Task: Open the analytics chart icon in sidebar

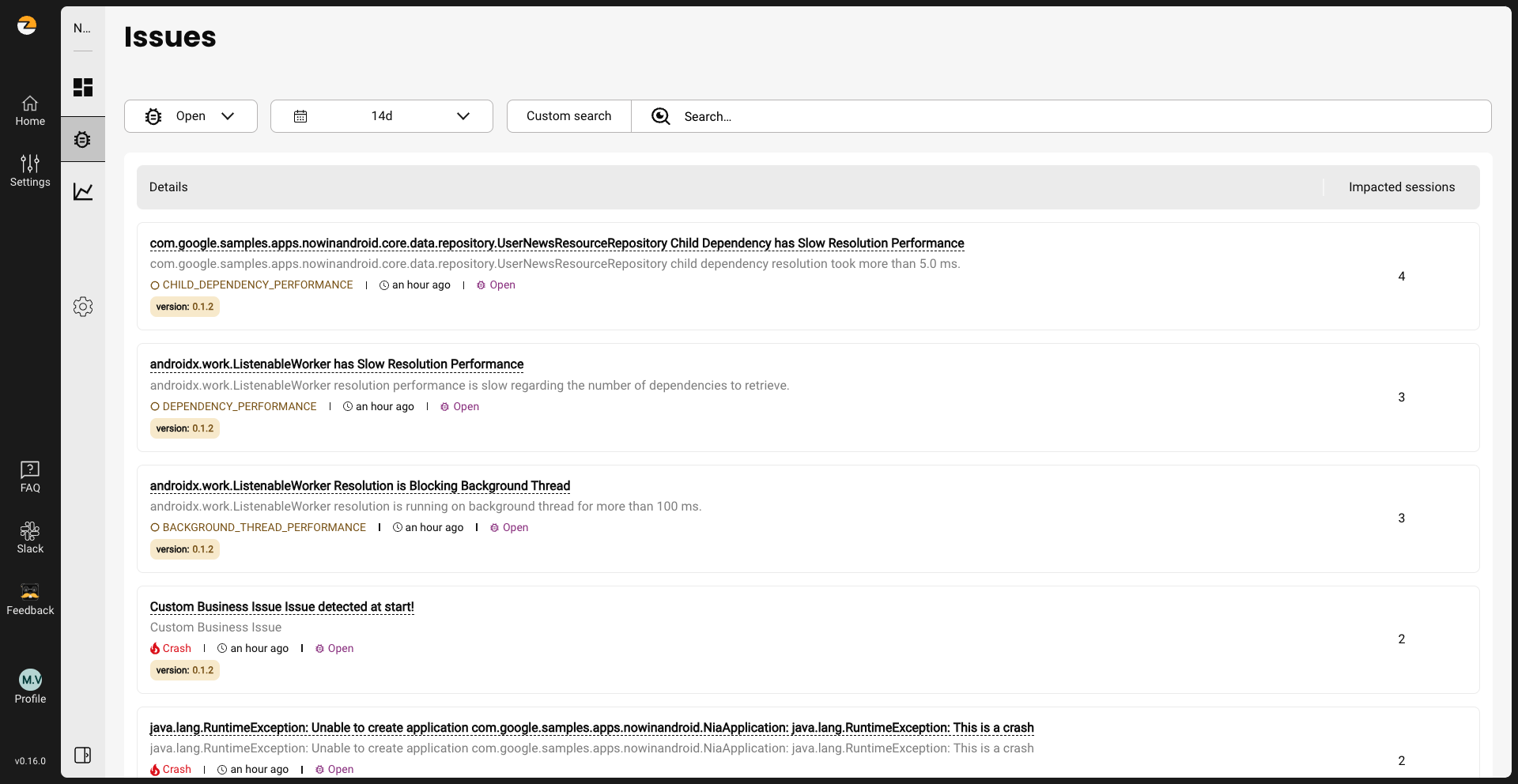Action: 83,192
